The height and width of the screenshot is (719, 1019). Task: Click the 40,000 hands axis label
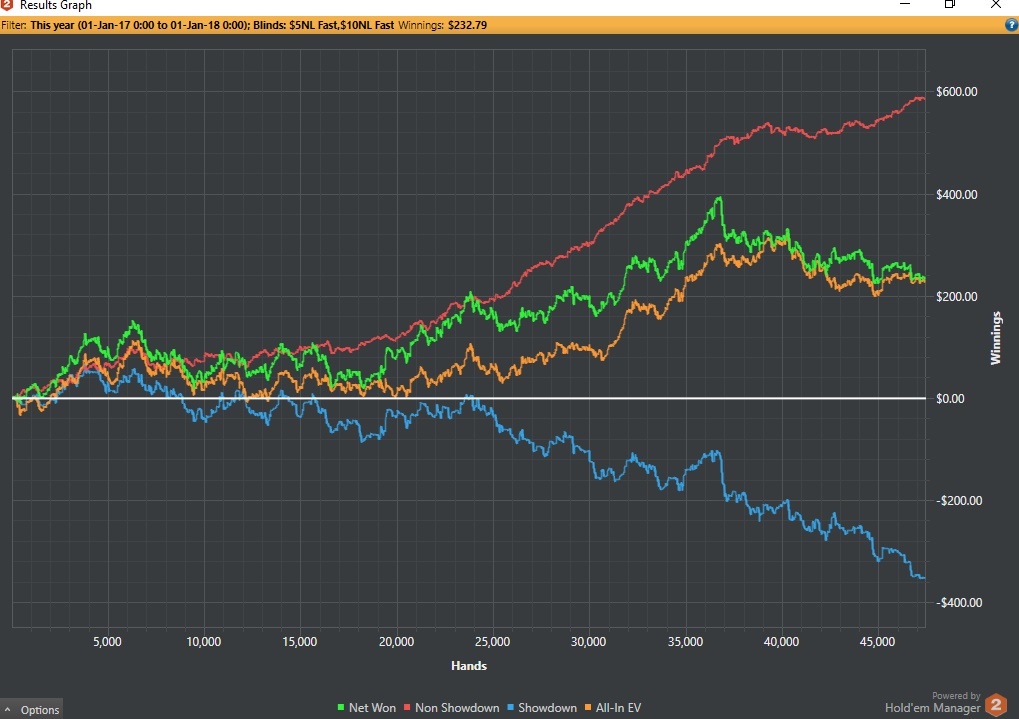(x=781, y=642)
